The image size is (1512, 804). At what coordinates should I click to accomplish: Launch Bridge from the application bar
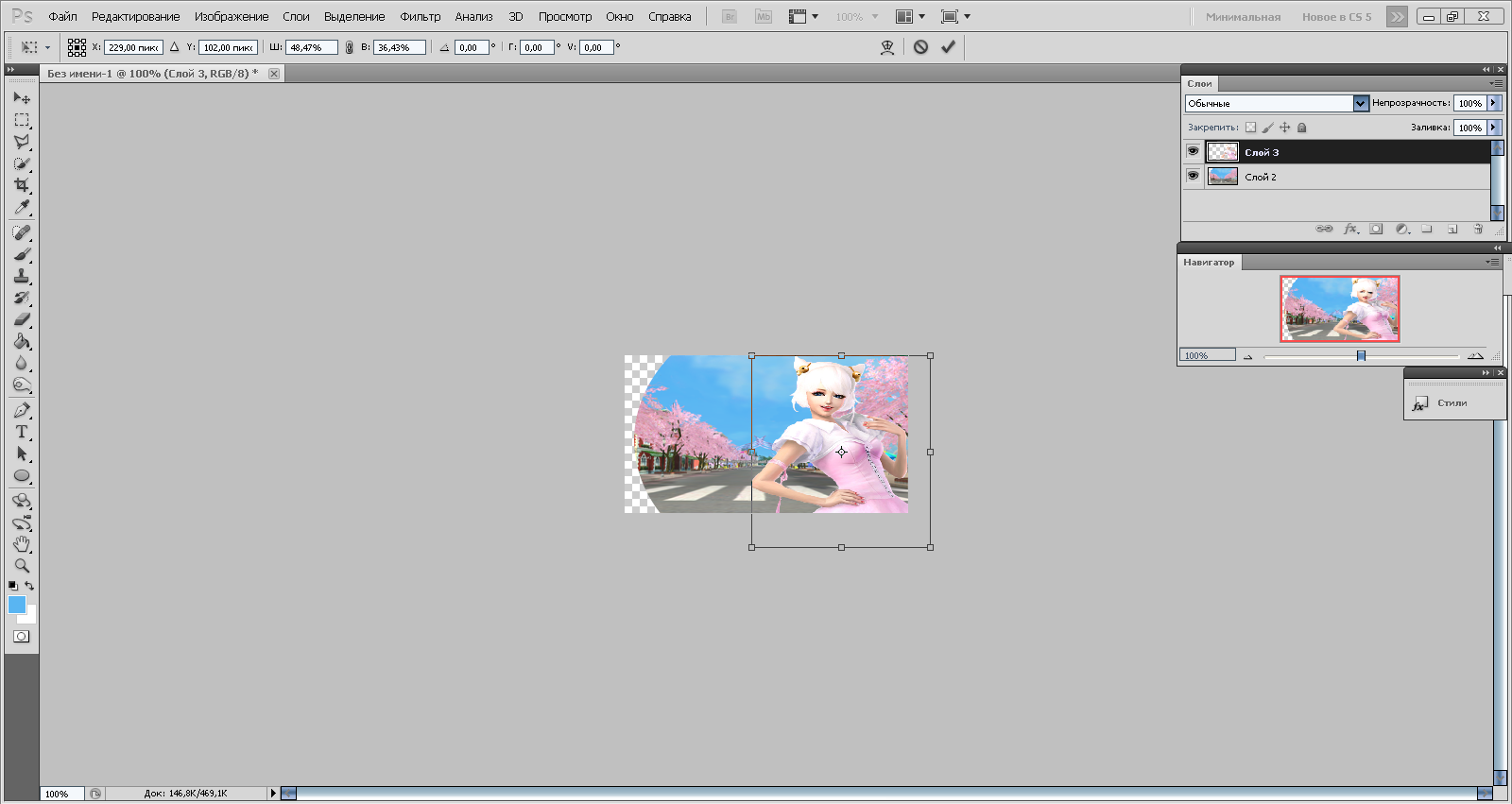tap(730, 17)
